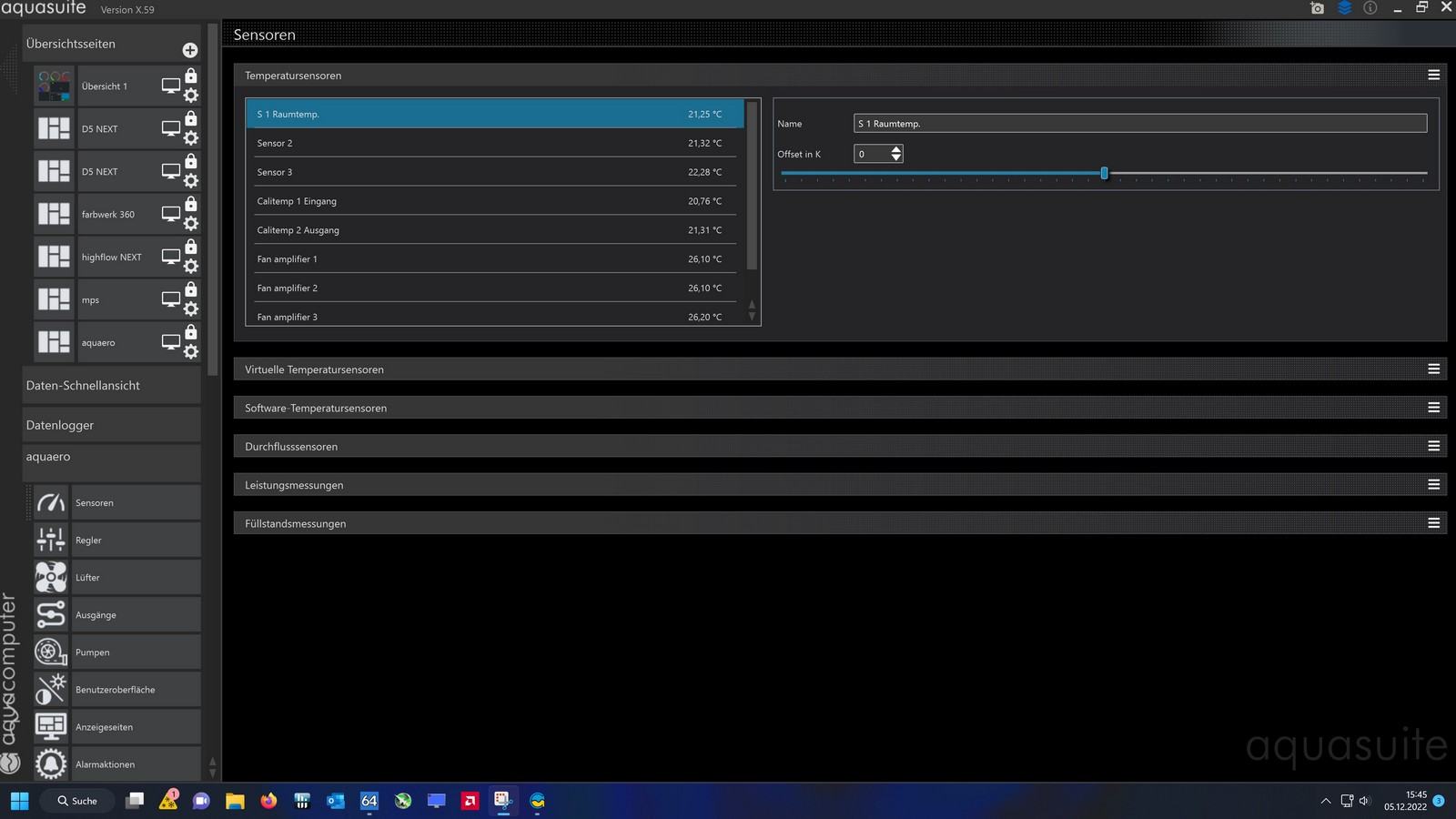Screen dimensions: 1456x819
Task: Open Firefox from the taskbar
Action: click(x=268, y=801)
